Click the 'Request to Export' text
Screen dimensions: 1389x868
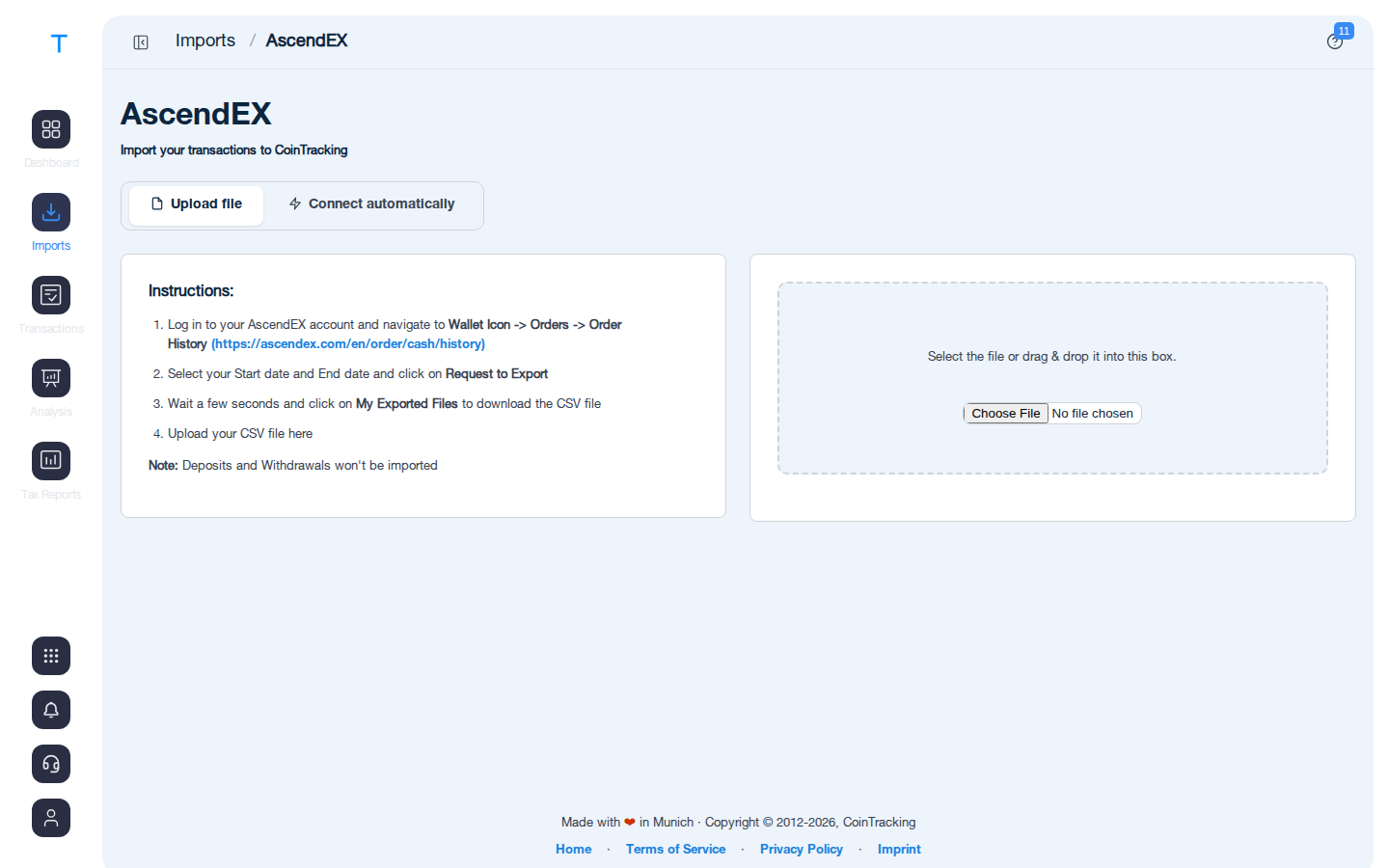(497, 374)
